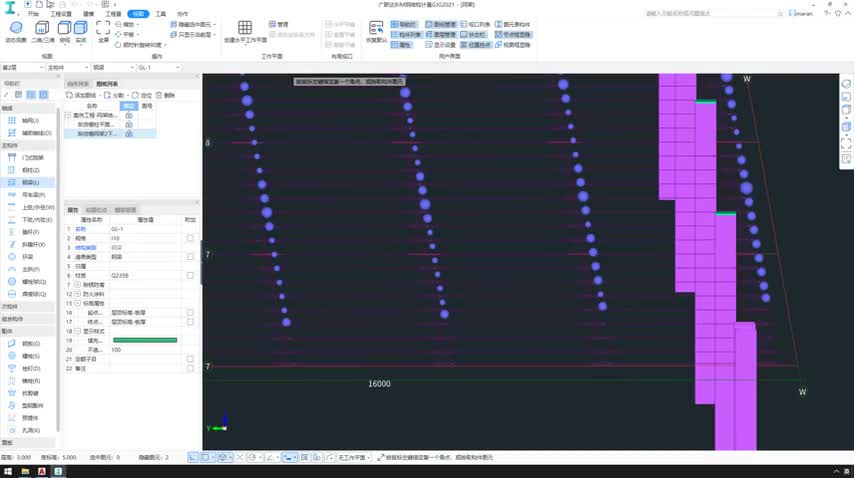The image size is (854, 478).
Task: Toggle lock icon of selected drawing row
Action: click(129, 133)
